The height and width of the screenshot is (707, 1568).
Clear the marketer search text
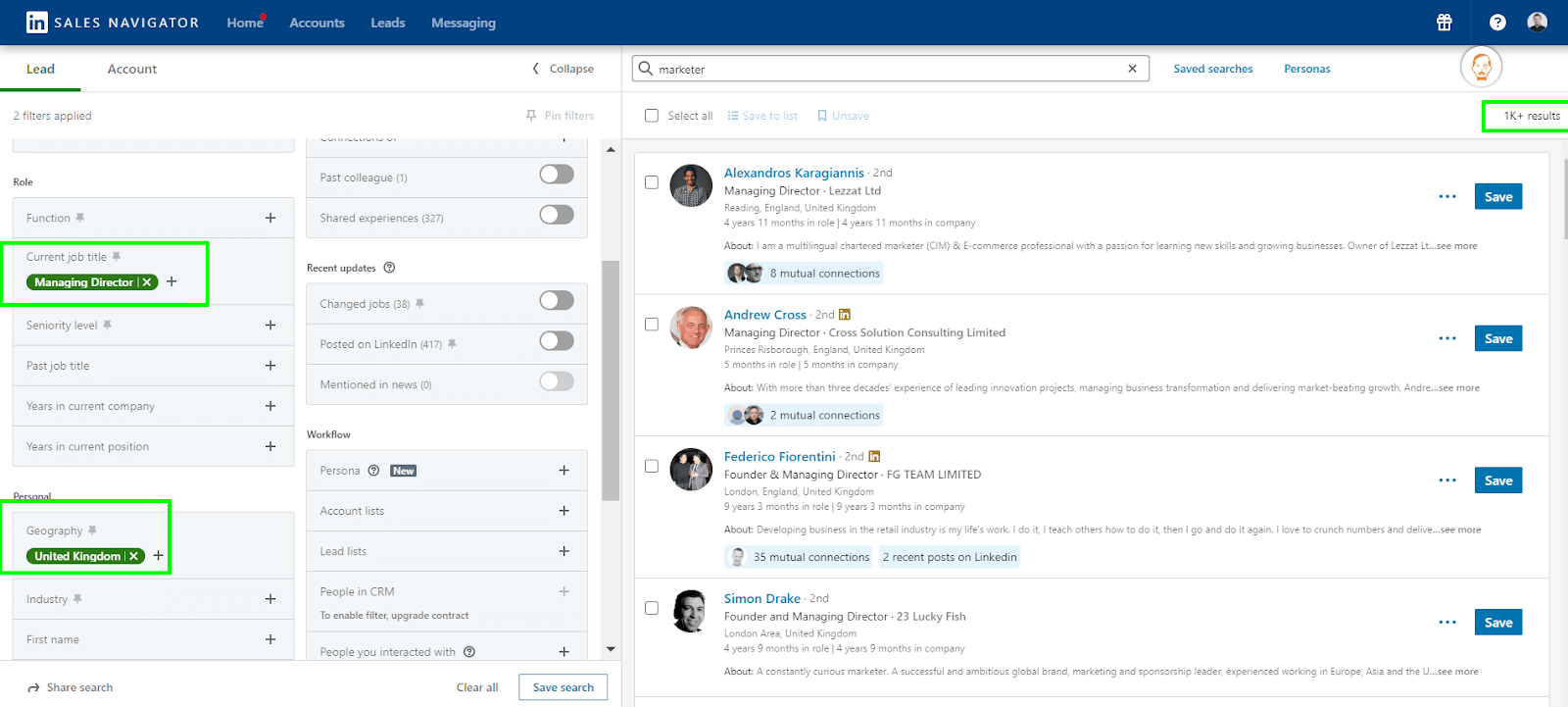pyautogui.click(x=1132, y=69)
